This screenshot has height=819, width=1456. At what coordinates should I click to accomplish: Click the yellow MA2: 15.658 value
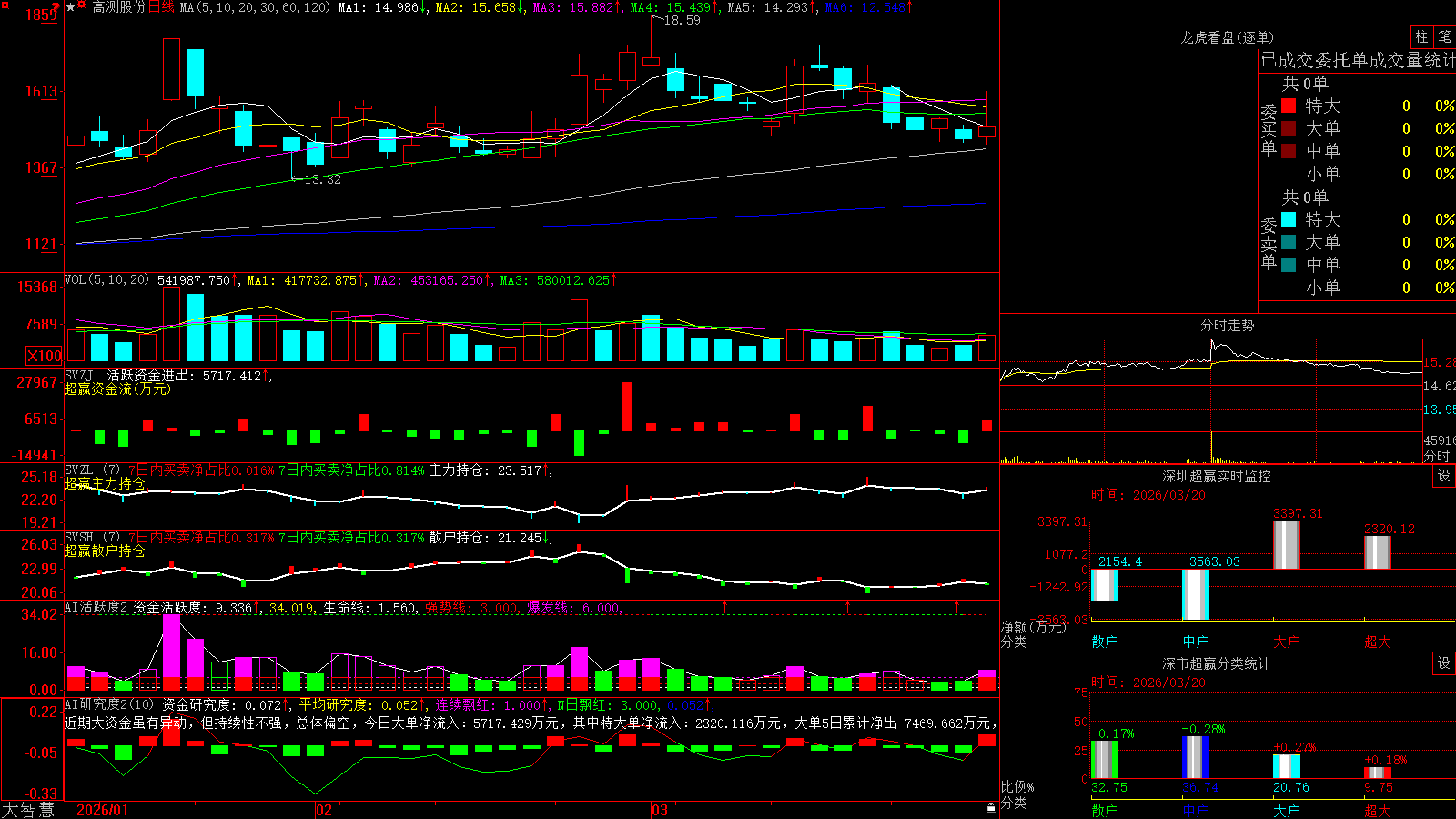click(x=477, y=7)
